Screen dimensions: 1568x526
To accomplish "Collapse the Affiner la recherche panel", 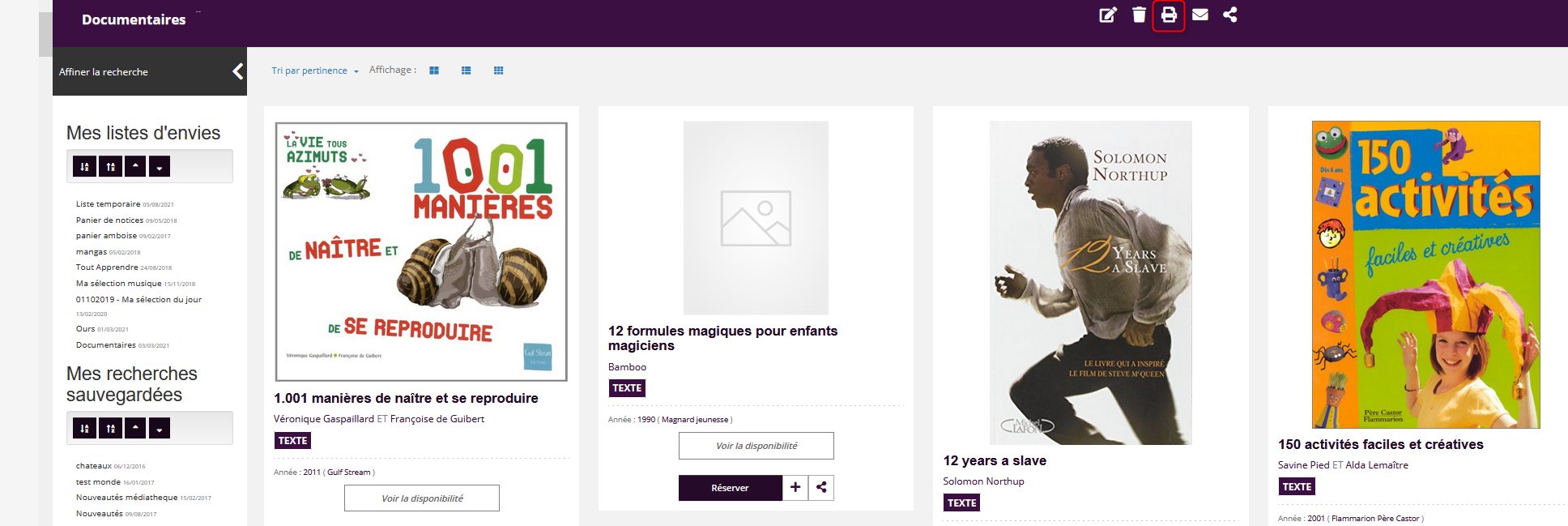I will click(237, 71).
